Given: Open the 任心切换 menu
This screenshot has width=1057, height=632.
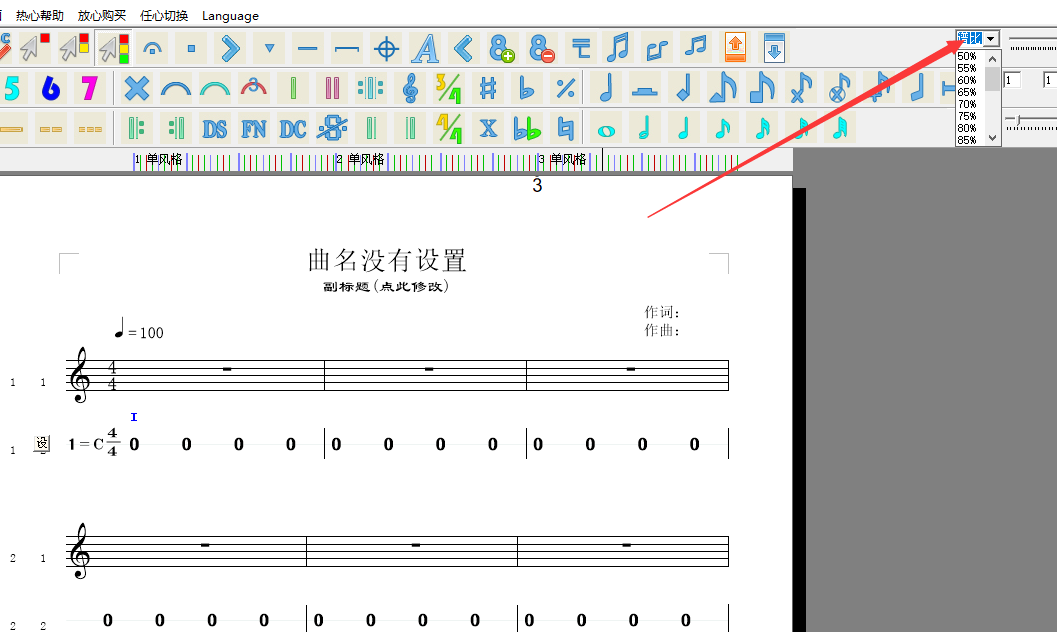Looking at the screenshot, I should (164, 16).
